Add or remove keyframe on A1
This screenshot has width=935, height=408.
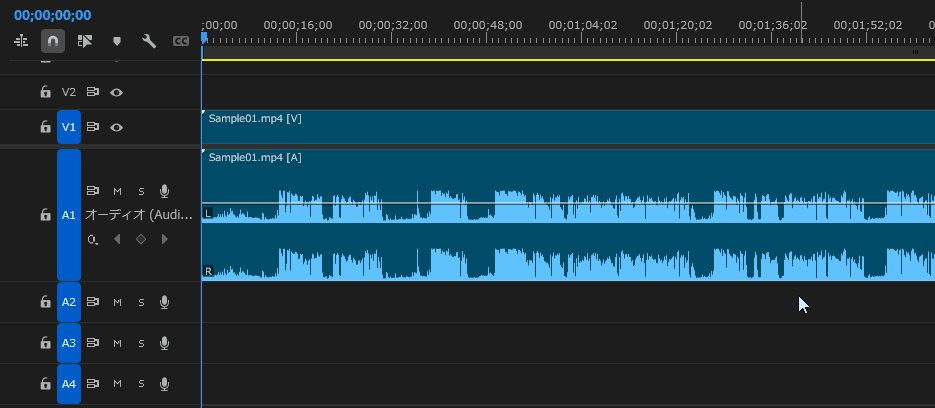click(141, 239)
